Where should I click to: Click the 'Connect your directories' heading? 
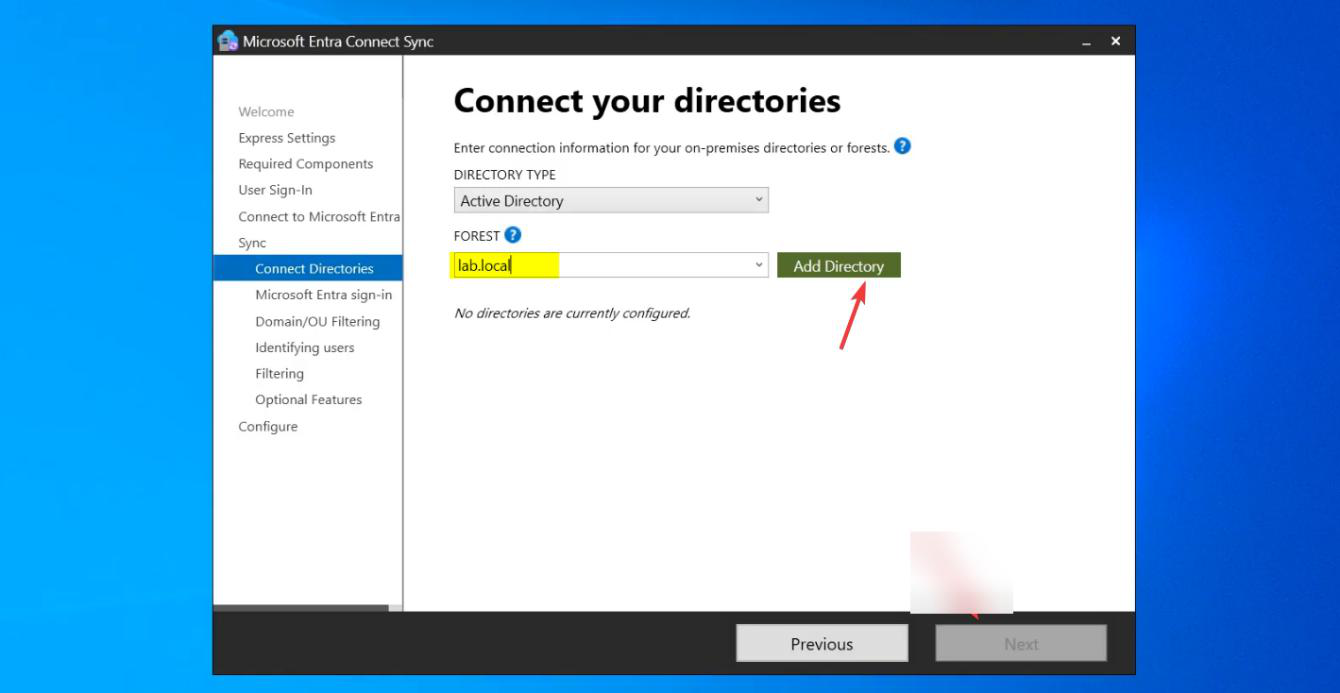pos(647,101)
